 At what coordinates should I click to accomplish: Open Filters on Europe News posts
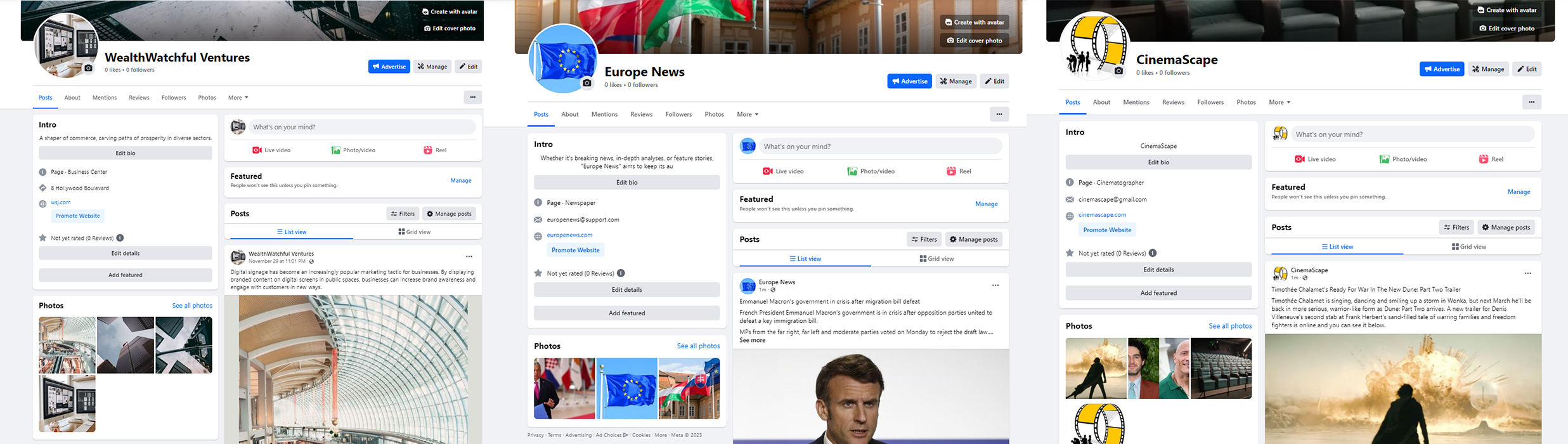(x=924, y=239)
